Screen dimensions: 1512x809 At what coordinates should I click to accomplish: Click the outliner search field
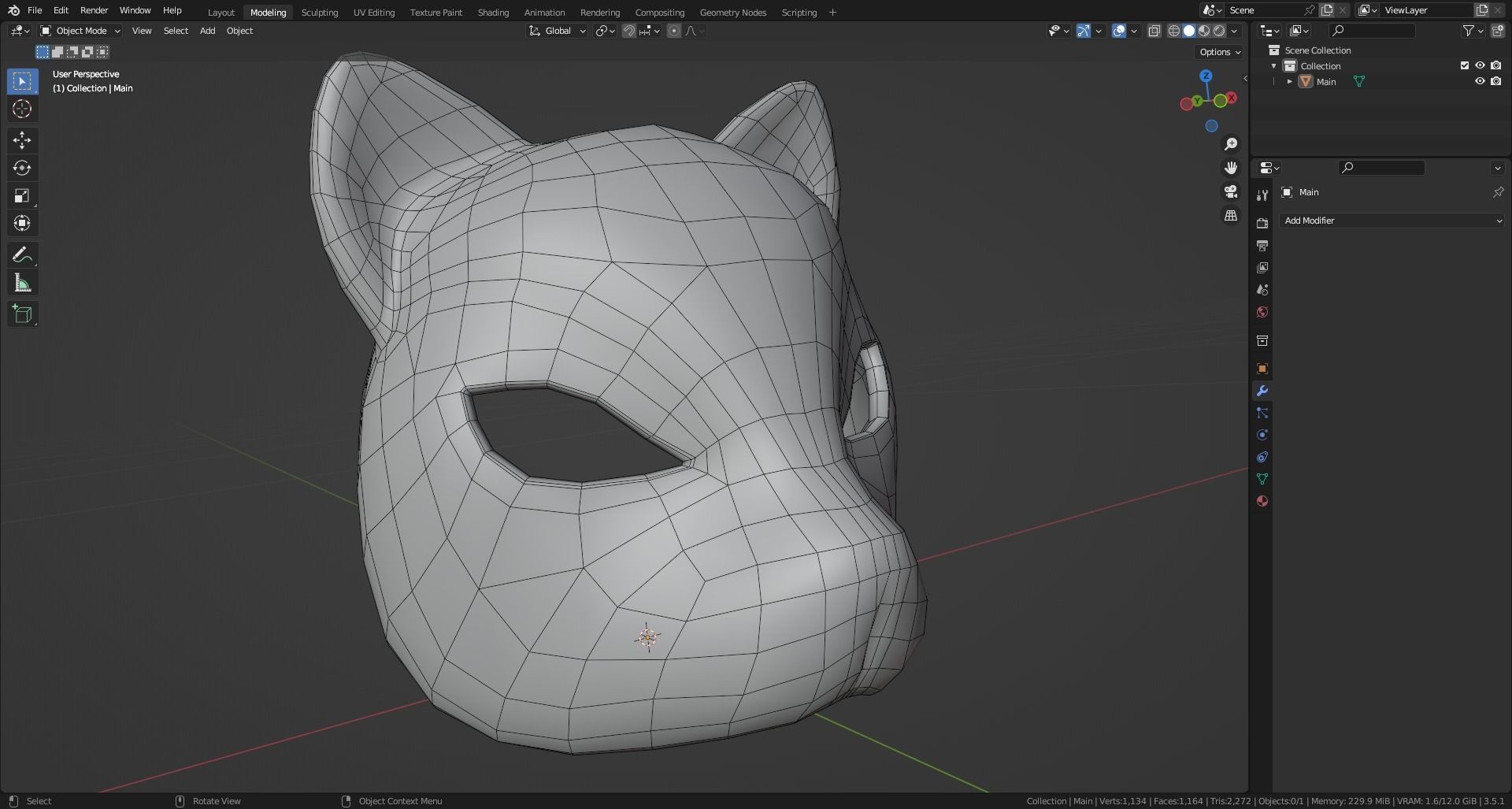tap(1372, 31)
